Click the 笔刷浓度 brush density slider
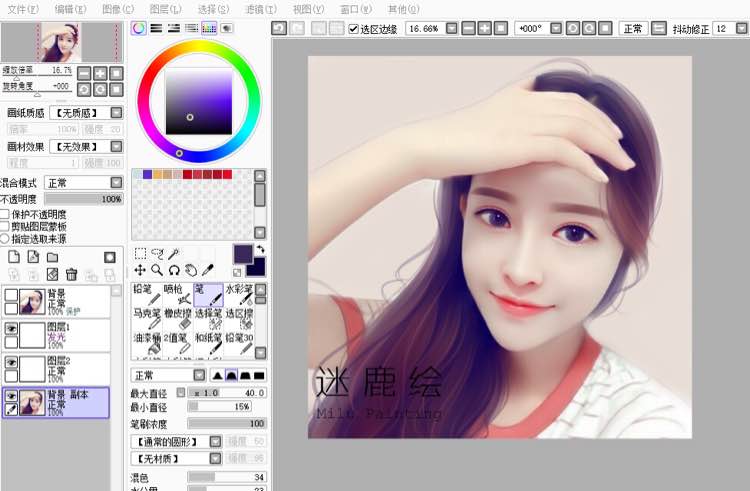 tap(226, 423)
